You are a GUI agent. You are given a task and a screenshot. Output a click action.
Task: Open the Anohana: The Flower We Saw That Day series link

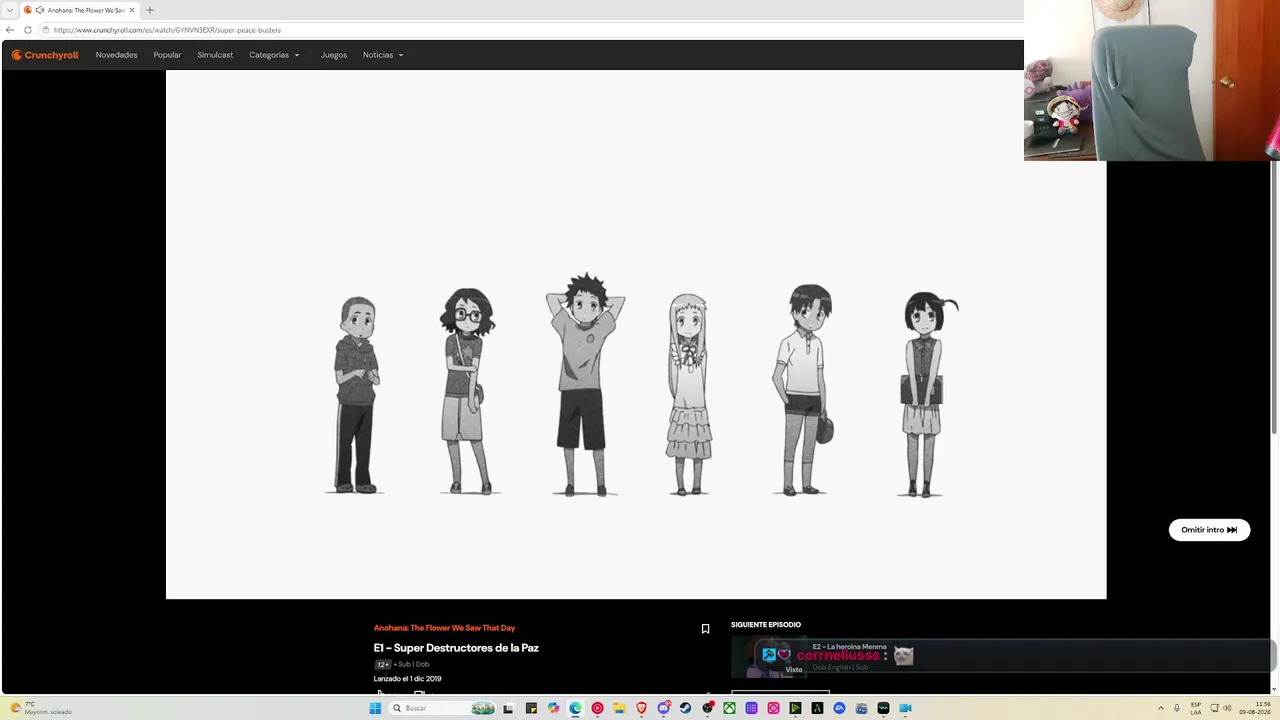(444, 628)
